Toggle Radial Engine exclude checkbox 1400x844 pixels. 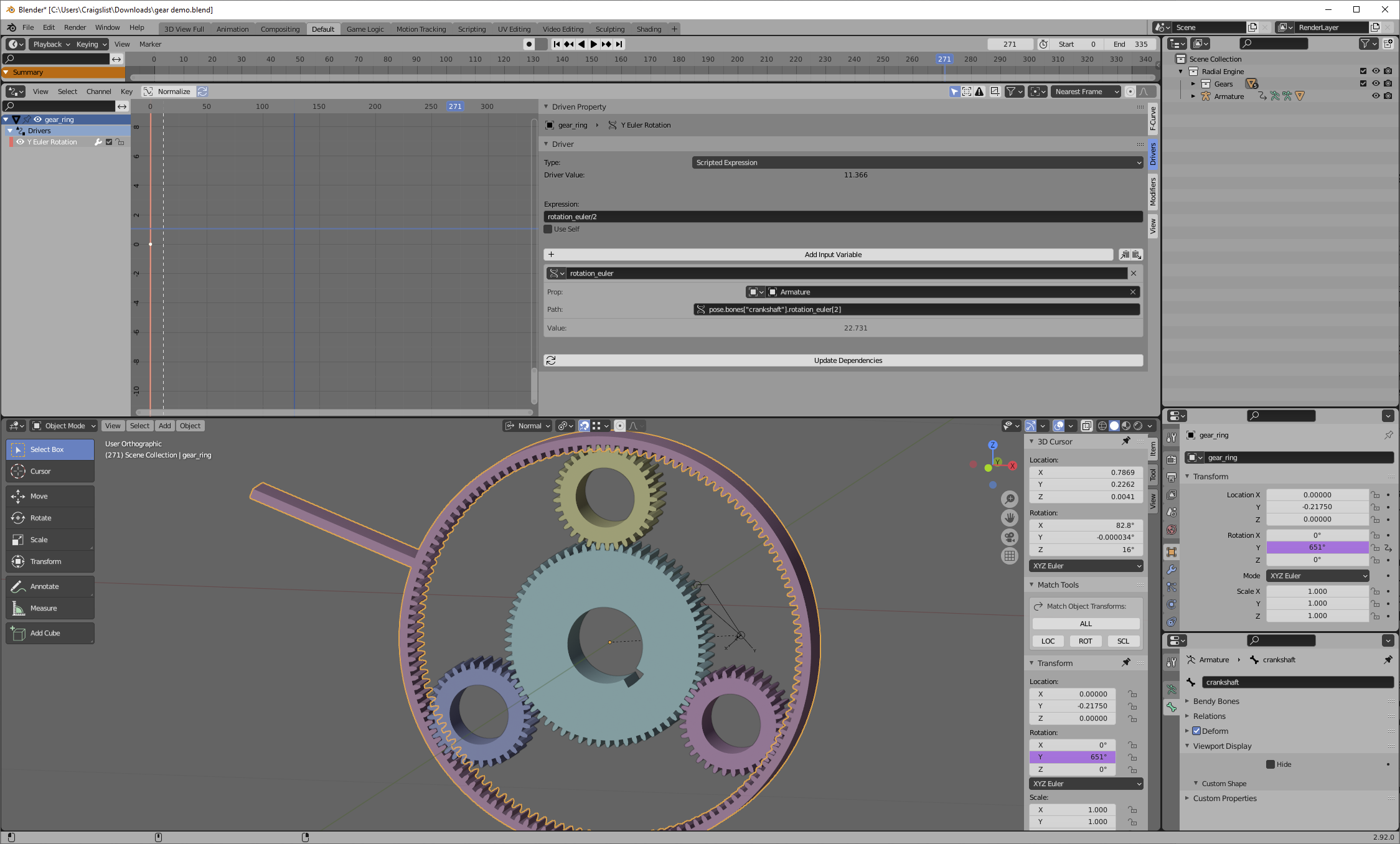(1363, 72)
